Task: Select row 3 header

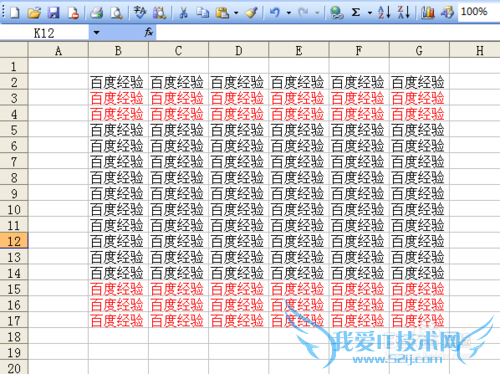Action: point(14,98)
